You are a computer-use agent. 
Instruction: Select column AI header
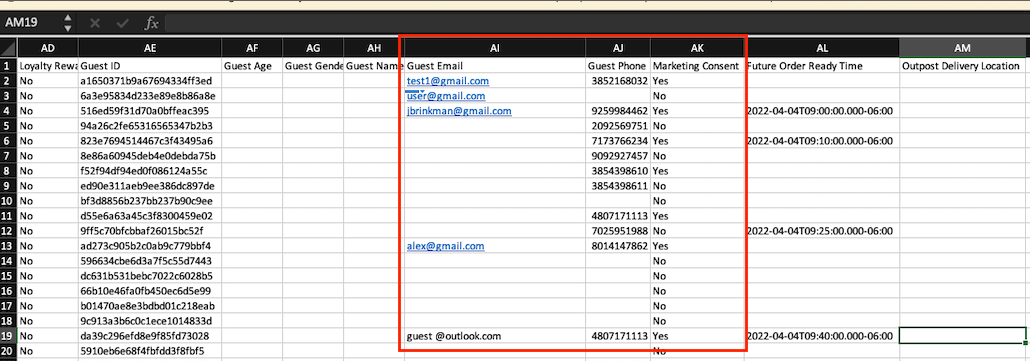(495, 48)
